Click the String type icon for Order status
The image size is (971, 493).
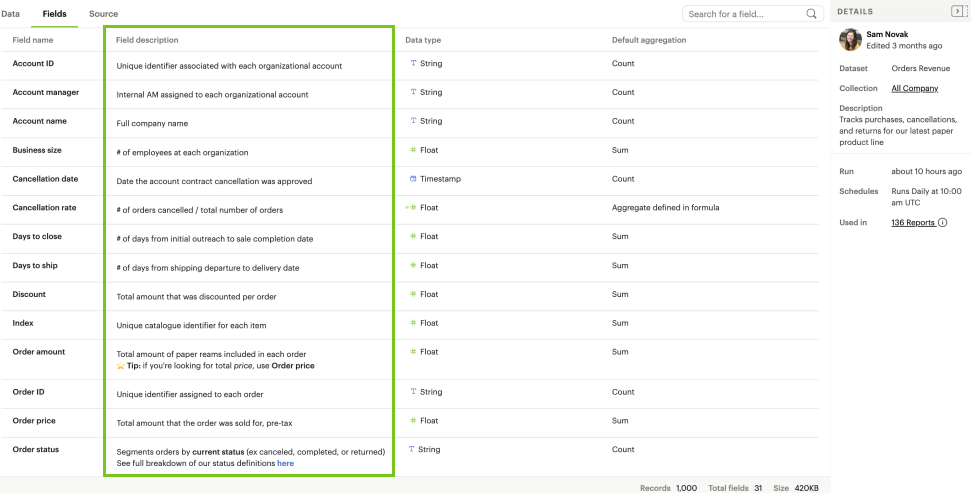411,449
